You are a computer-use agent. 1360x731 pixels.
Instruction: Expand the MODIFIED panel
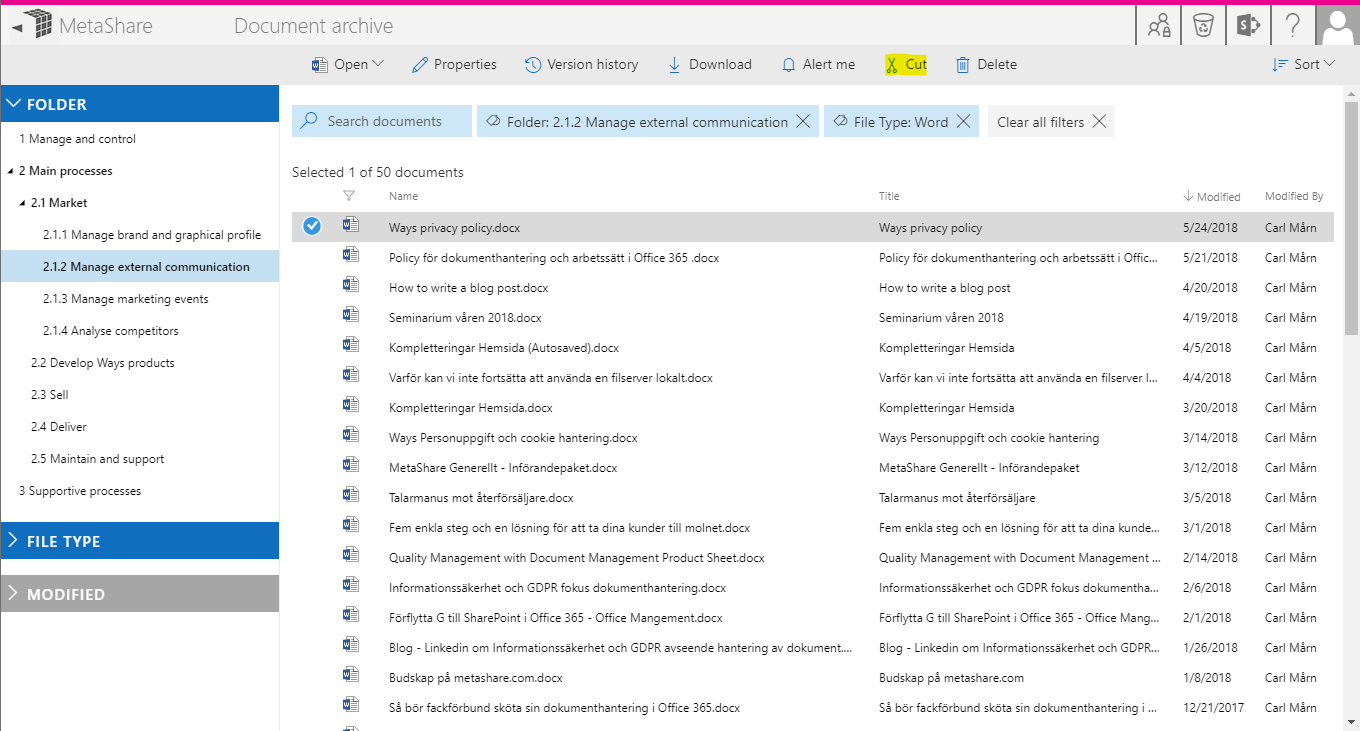(140, 594)
